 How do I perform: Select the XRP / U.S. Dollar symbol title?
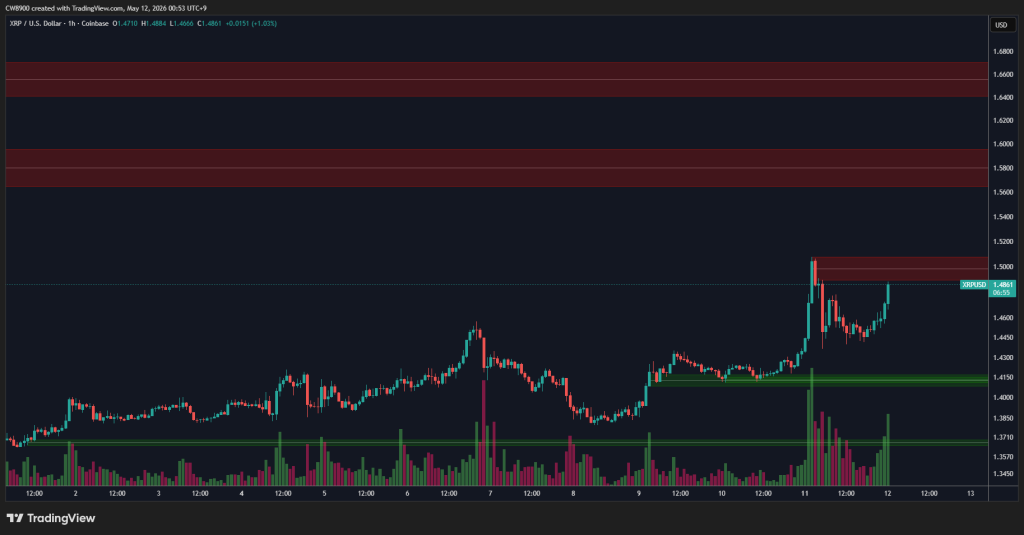click(x=36, y=24)
